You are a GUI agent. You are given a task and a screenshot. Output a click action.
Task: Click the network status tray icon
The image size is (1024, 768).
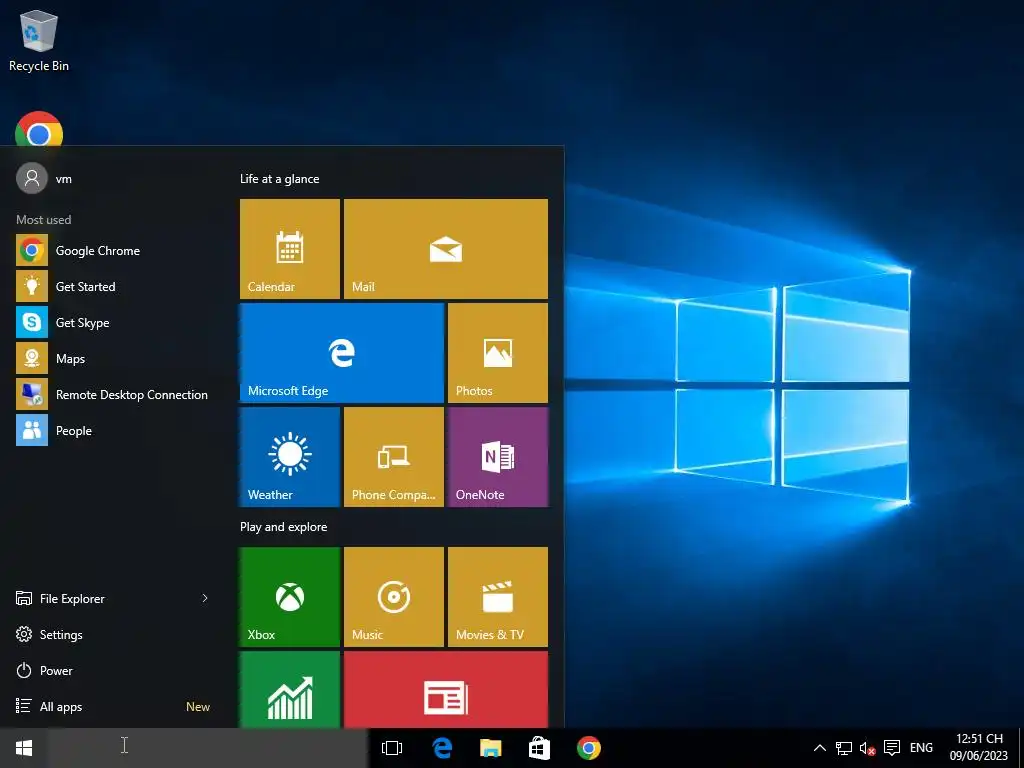point(844,748)
